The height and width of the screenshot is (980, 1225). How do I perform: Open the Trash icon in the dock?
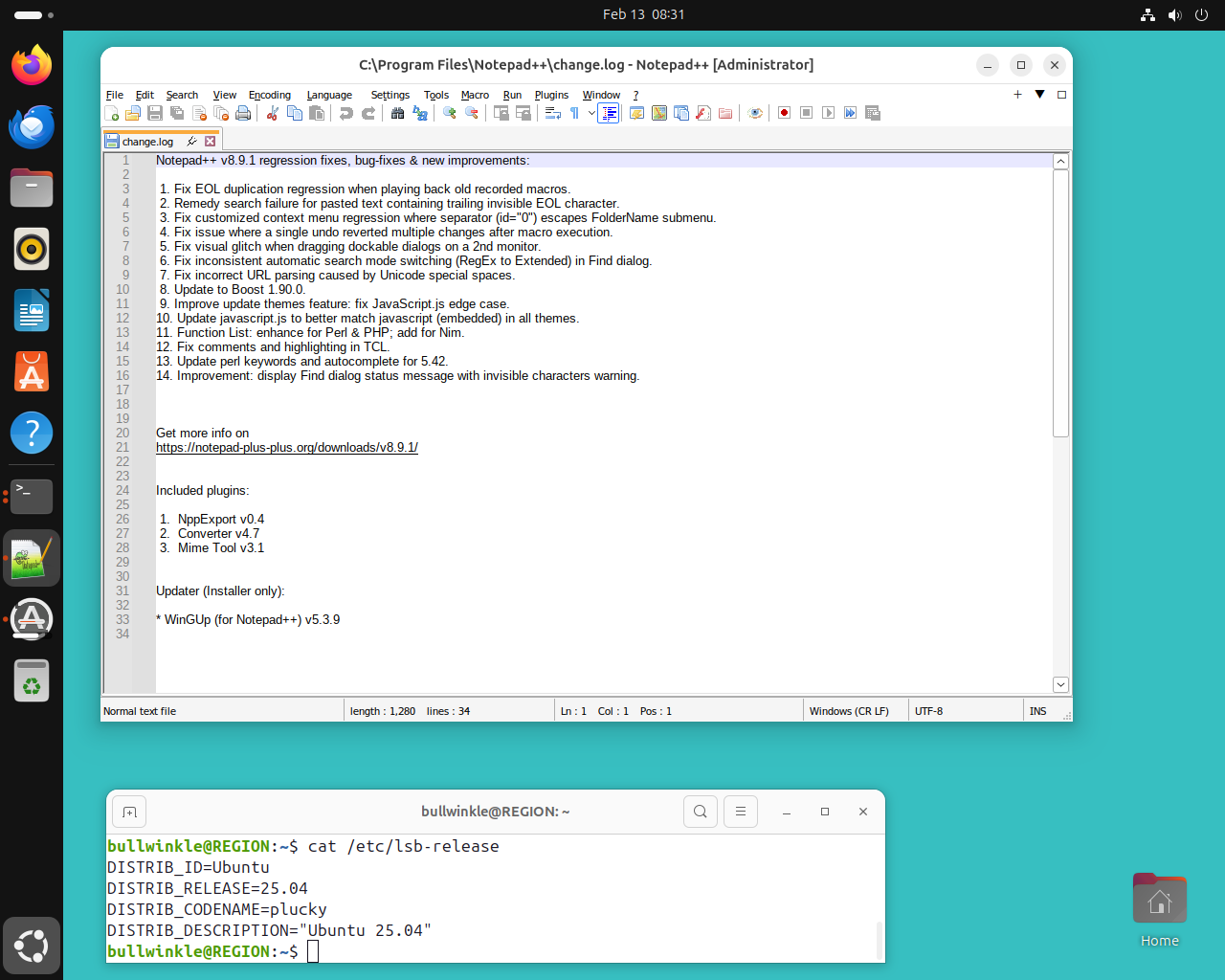[32, 680]
